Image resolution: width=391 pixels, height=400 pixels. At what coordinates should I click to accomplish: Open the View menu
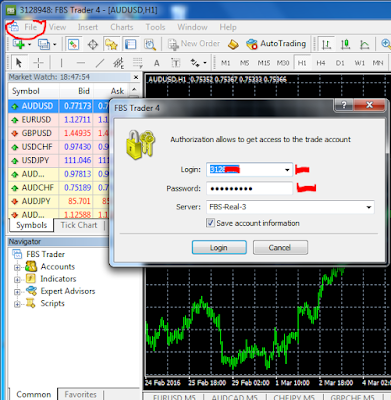pyautogui.click(x=57, y=27)
